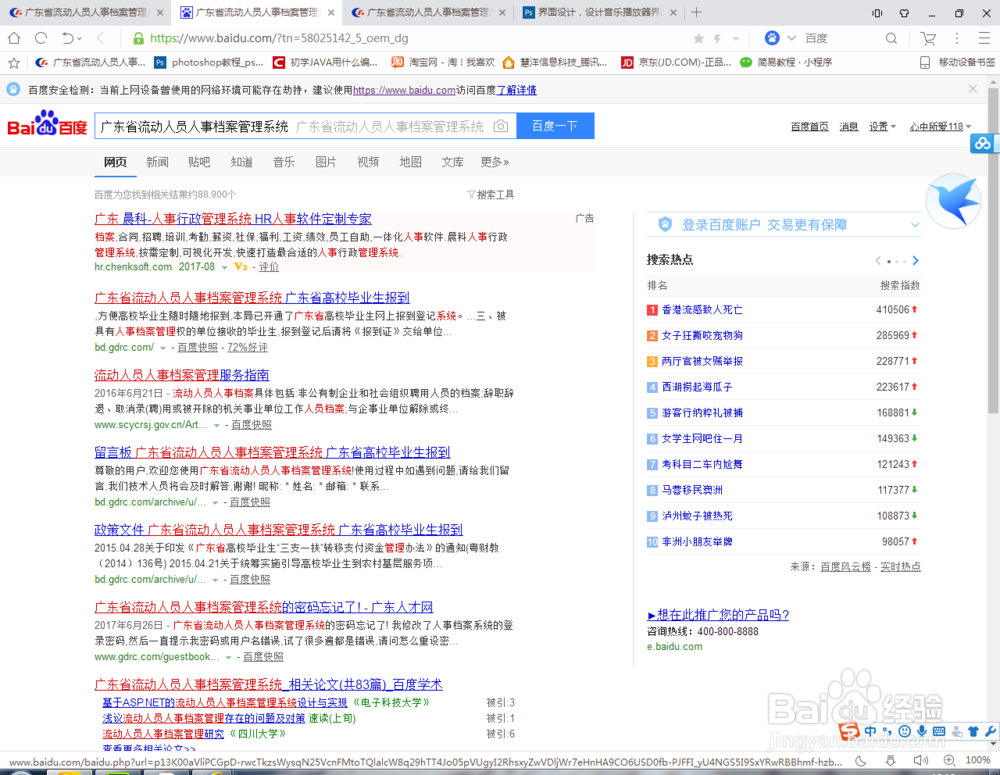Viewport: 1000px width, 775px height.
Task: Open the 心中所爱118 user dropdown
Action: tap(941, 126)
